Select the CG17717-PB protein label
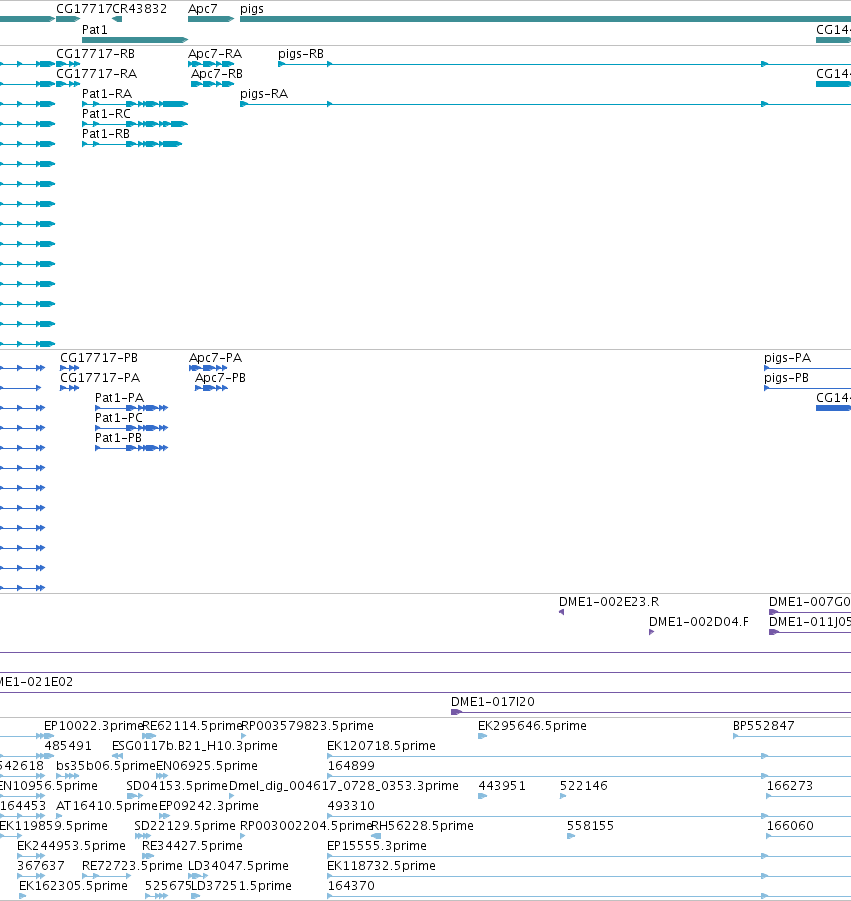 point(99,357)
